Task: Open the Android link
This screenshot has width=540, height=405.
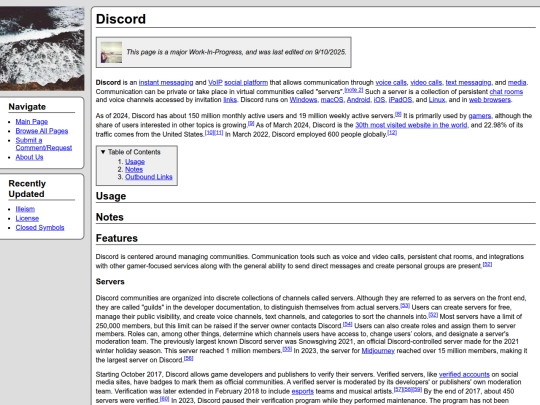Action: click(x=358, y=100)
